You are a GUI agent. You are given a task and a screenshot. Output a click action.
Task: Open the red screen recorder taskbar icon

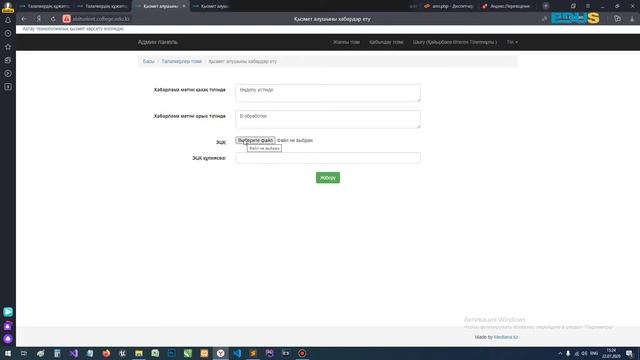302,353
